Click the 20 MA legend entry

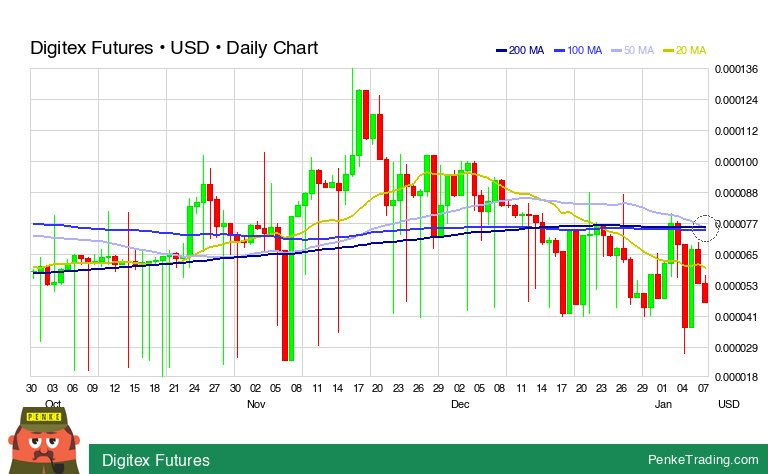(x=685, y=50)
